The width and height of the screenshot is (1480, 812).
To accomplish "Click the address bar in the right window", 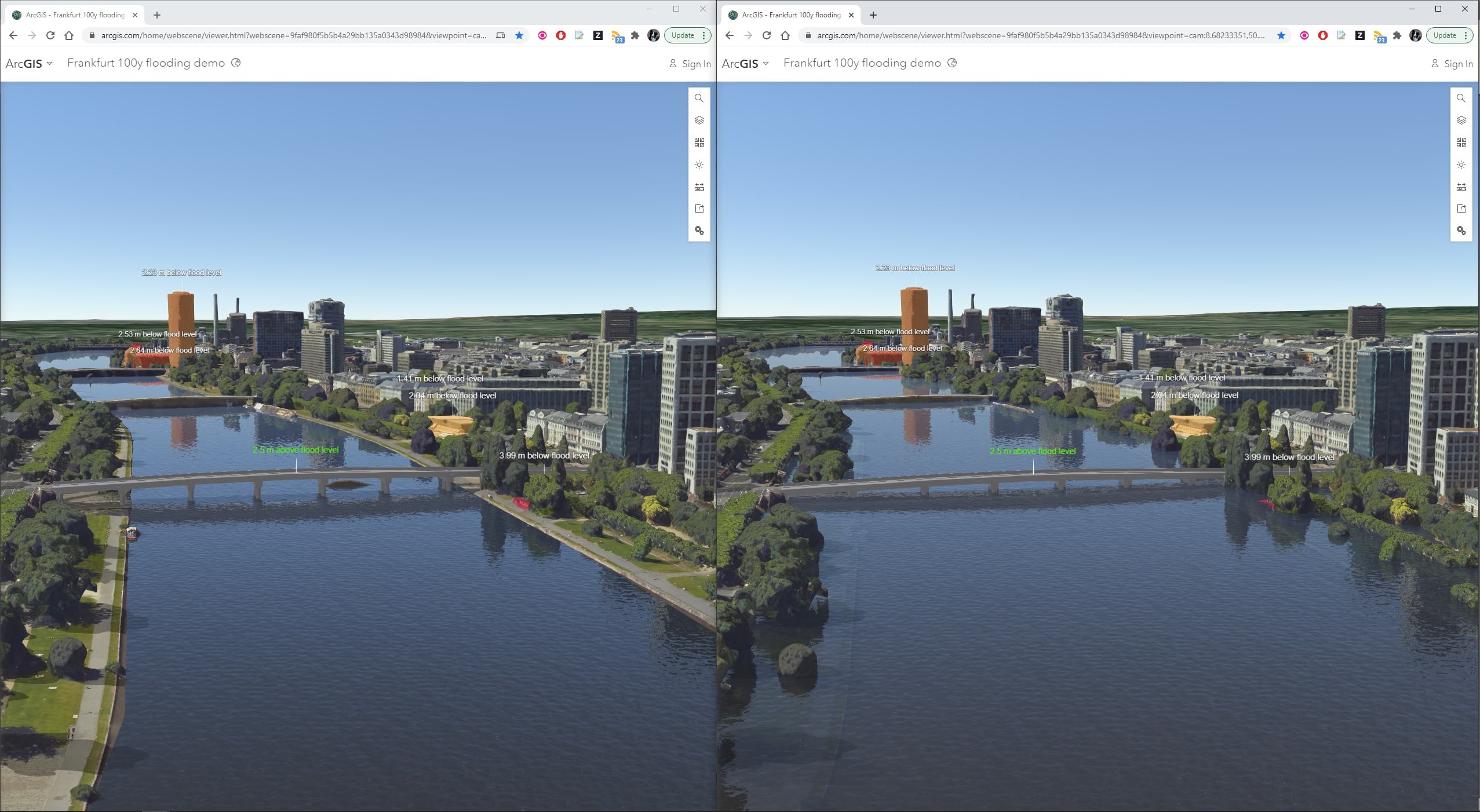I will (x=1031, y=35).
